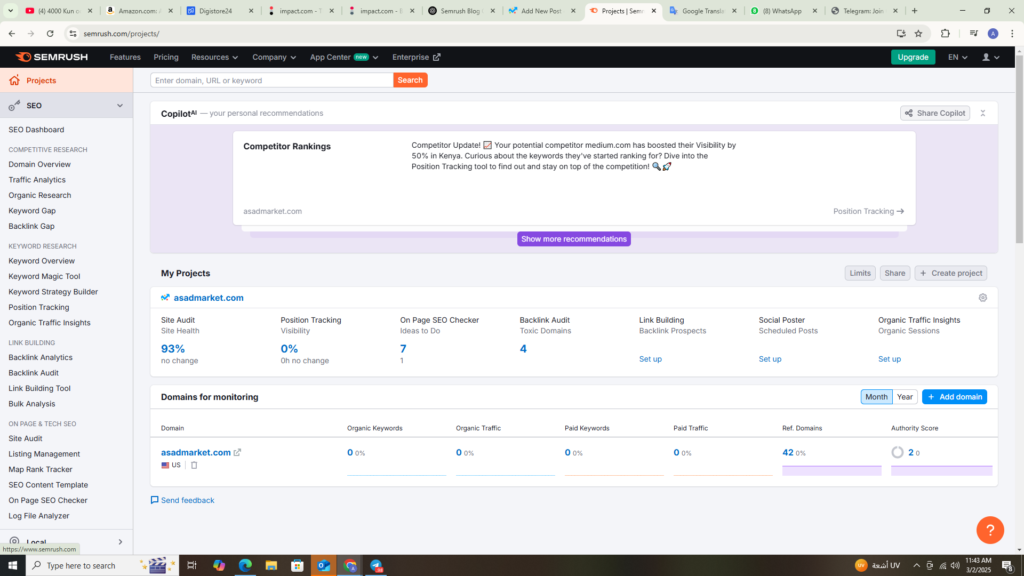Image resolution: width=1024 pixels, height=576 pixels.
Task: Open new browser tab plus icon
Action: (914, 10)
